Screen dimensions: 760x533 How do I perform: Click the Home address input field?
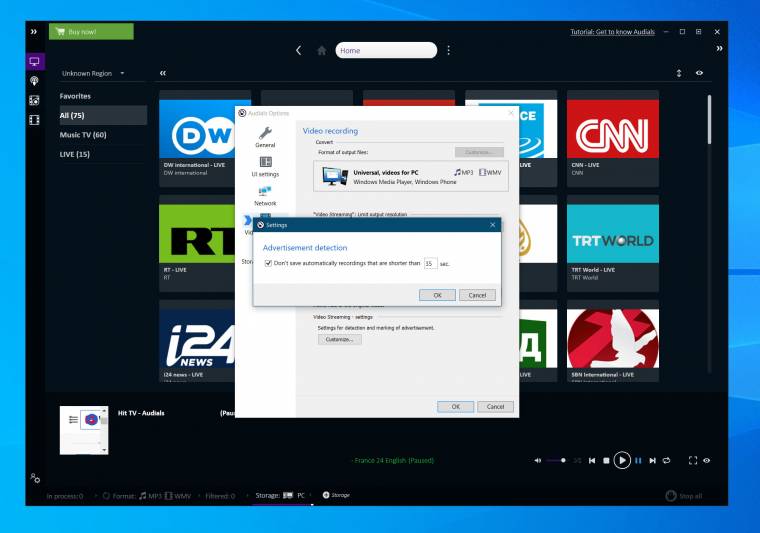(386, 50)
